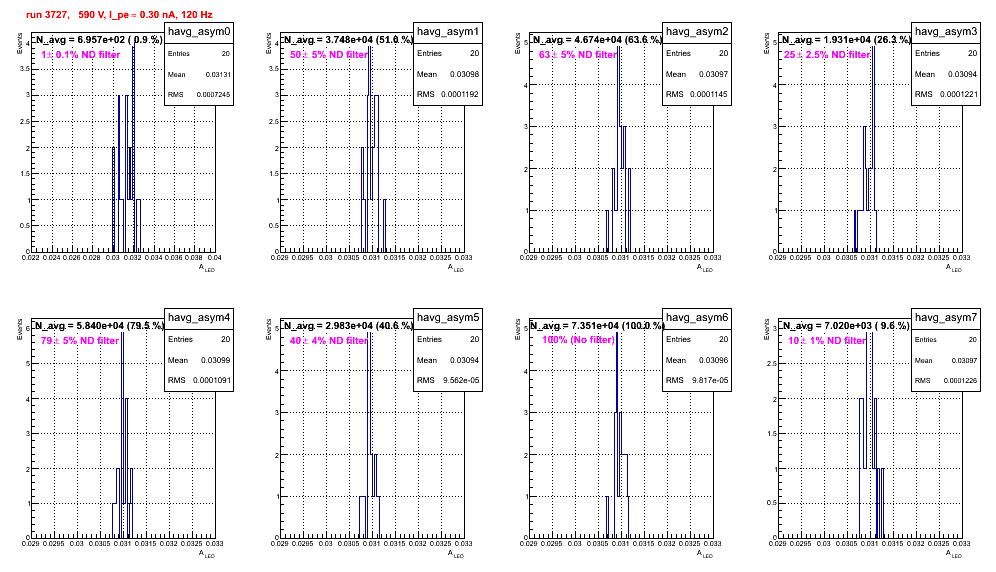Click Entries 20 in havg_asym2 box
The height and width of the screenshot is (572, 996).
(x=697, y=53)
